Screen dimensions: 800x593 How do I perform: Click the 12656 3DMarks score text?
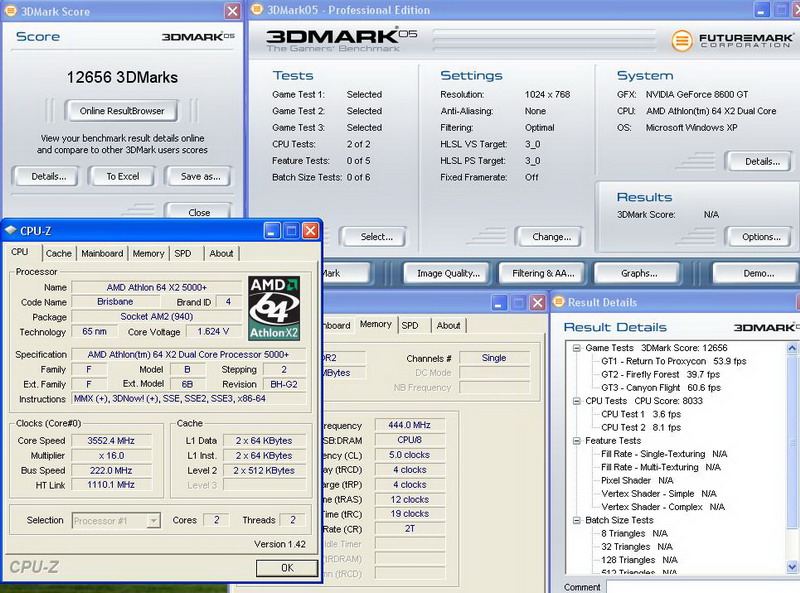click(122, 78)
